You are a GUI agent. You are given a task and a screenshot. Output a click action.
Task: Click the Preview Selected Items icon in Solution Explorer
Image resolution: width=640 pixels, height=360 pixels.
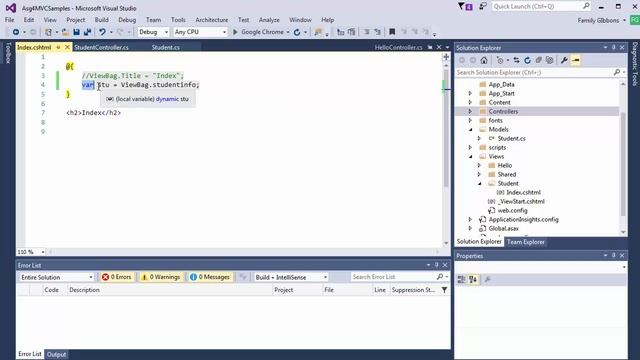(x=576, y=60)
